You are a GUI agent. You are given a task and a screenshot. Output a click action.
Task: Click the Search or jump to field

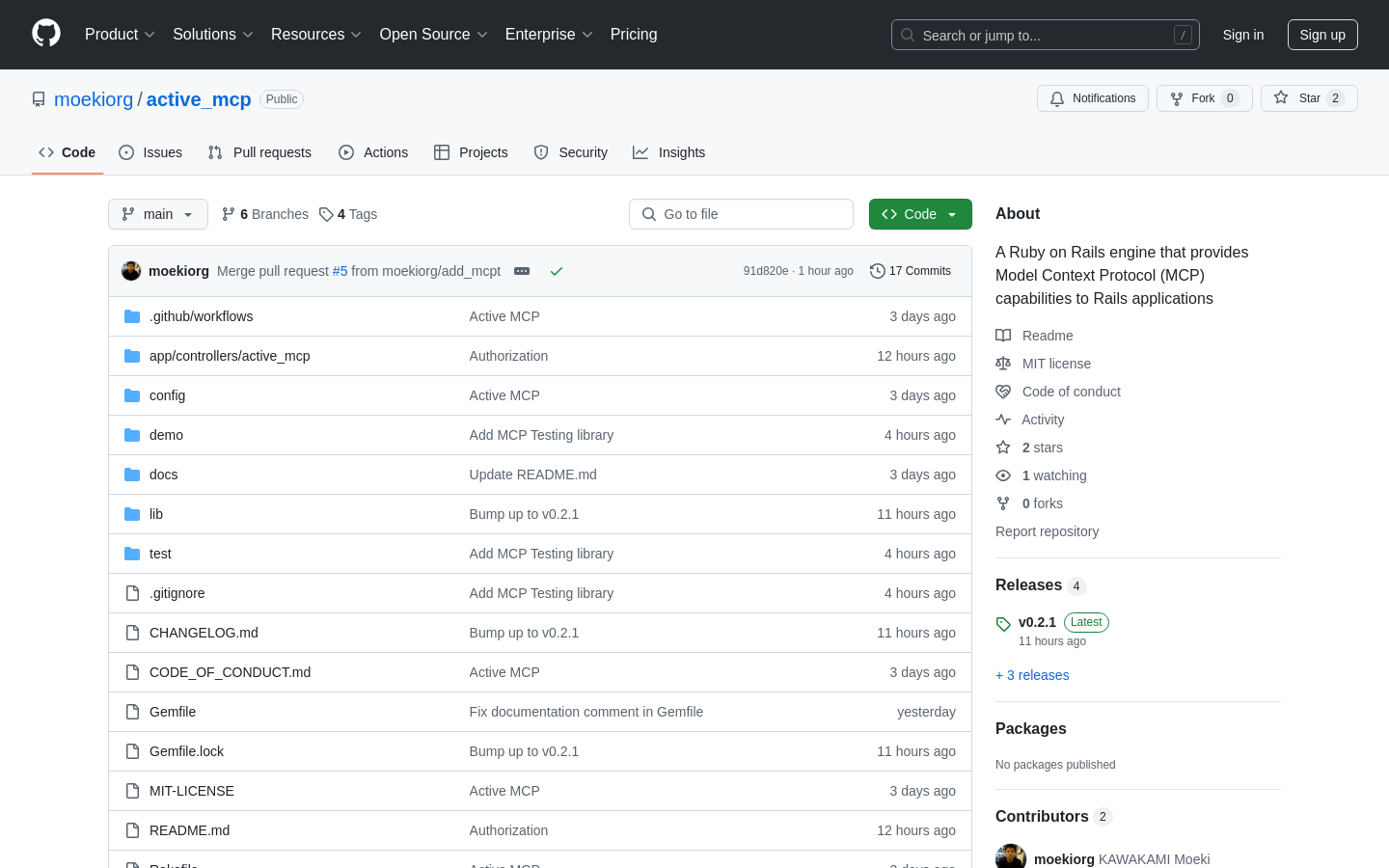pos(1046,35)
